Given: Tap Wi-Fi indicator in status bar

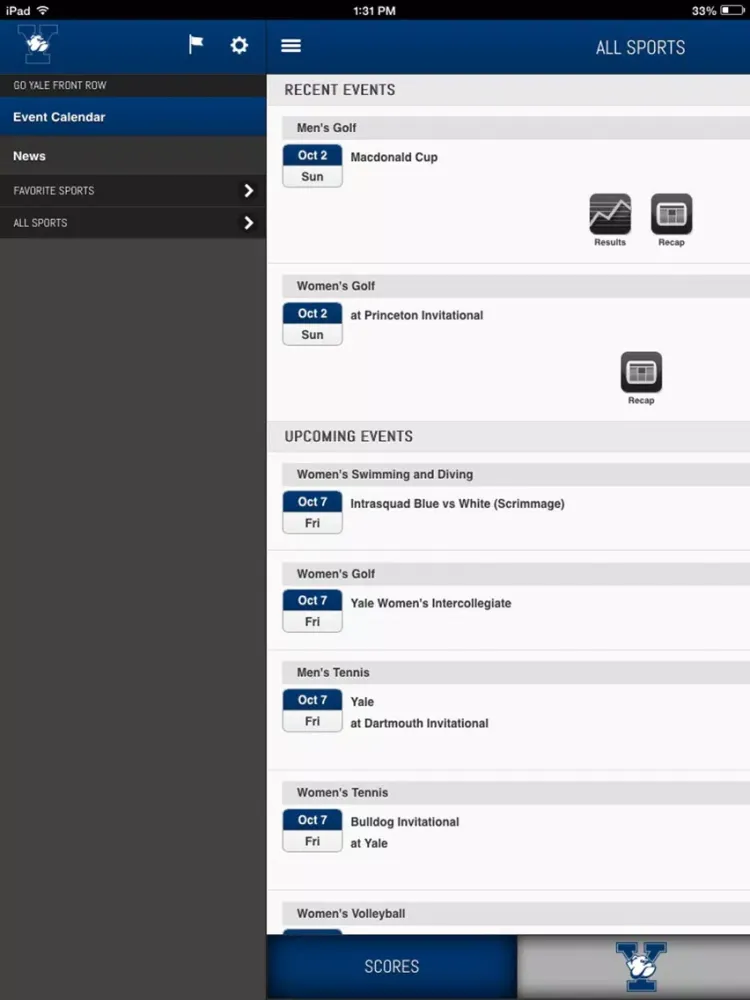Looking at the screenshot, I should click(43, 10).
